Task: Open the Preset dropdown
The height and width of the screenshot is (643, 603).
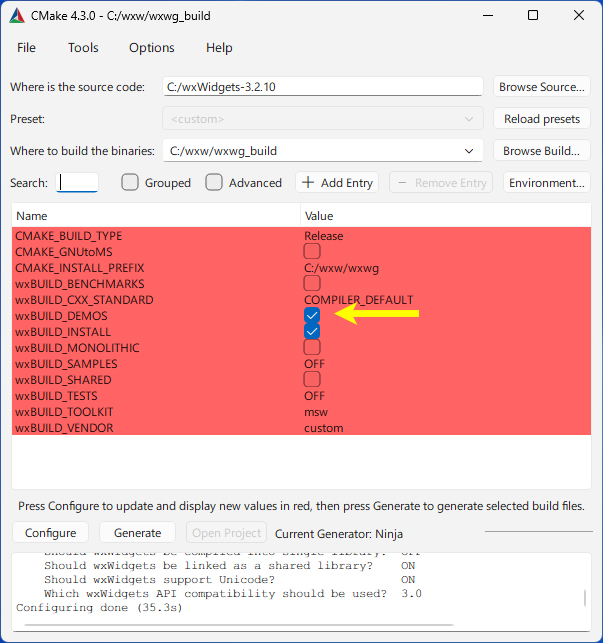Action: pyautogui.click(x=323, y=119)
